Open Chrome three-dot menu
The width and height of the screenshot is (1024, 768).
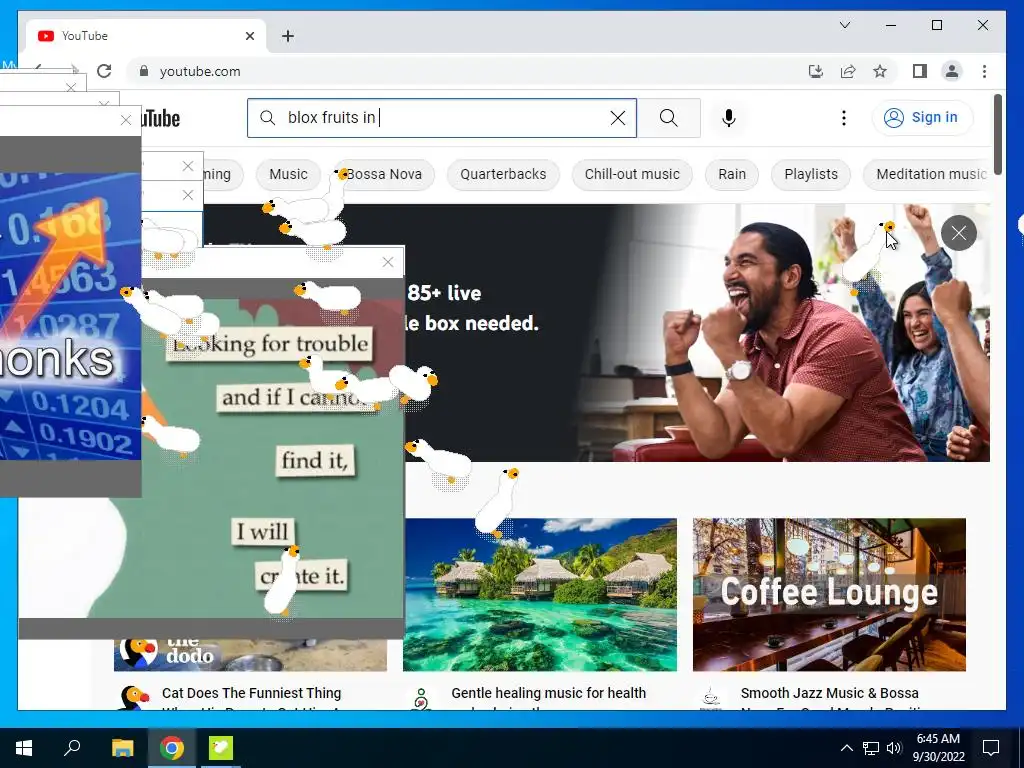[x=984, y=71]
